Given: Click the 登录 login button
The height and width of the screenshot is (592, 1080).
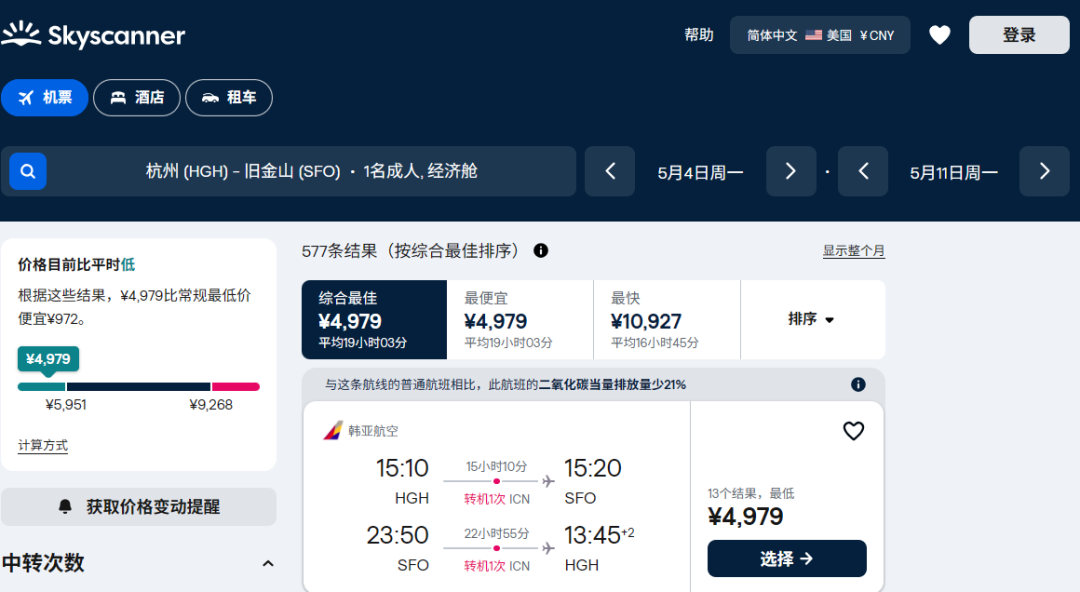Looking at the screenshot, I should (1019, 35).
